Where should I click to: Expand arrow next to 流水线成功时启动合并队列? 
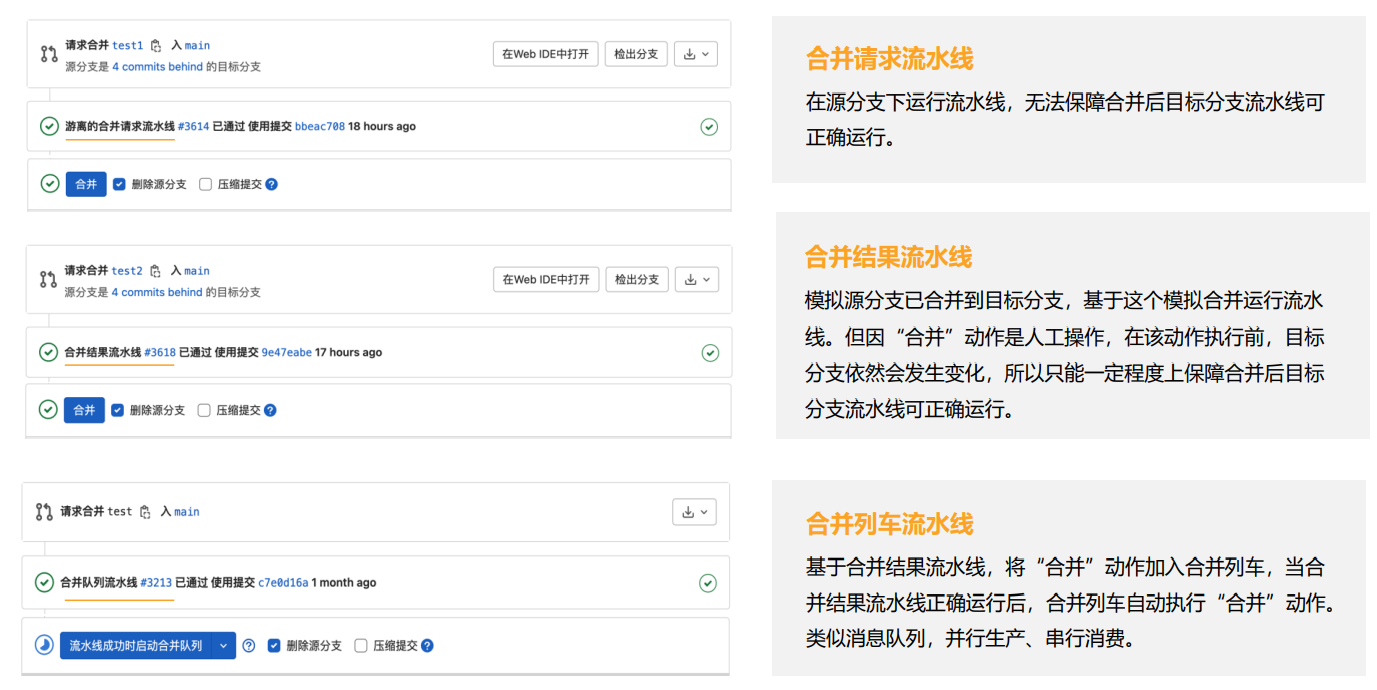point(224,646)
